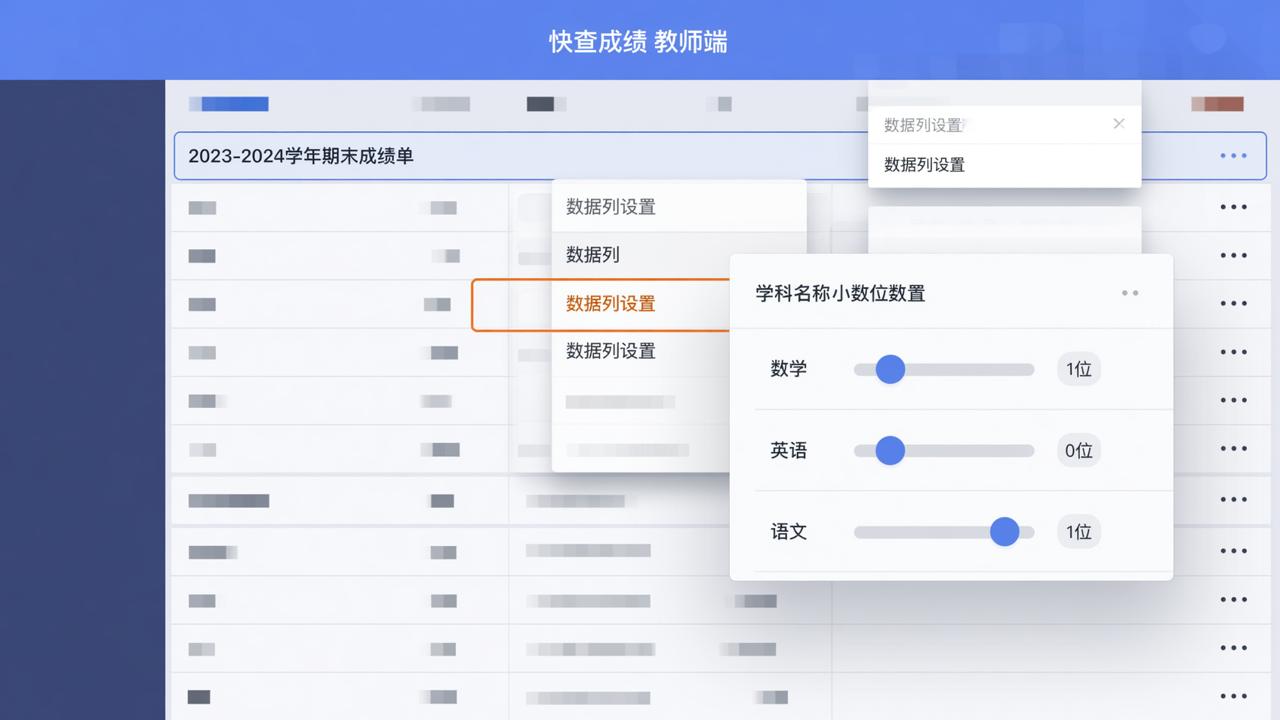Click the 0位 value beside 英语
The width and height of the screenshot is (1280, 720).
click(1079, 451)
